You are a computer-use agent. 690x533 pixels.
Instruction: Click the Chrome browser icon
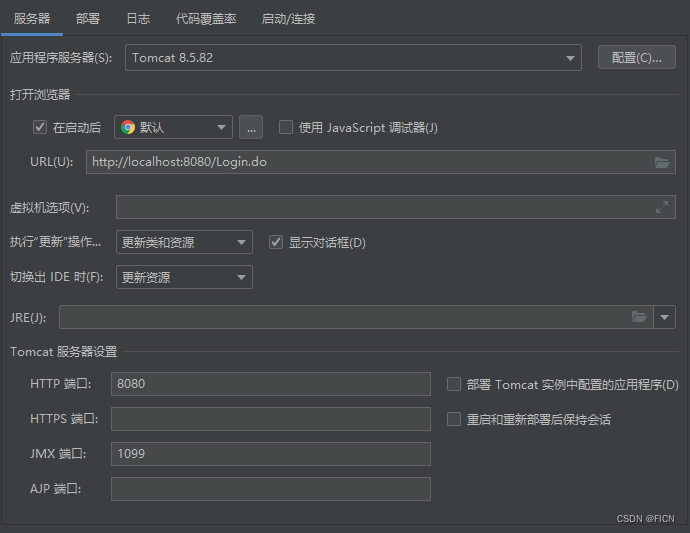click(x=128, y=127)
